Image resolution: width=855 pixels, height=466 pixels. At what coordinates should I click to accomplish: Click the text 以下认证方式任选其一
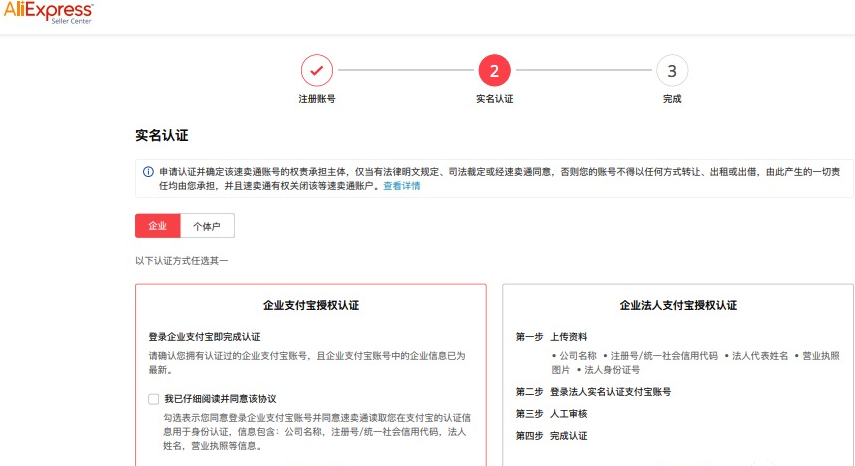pyautogui.click(x=182, y=261)
